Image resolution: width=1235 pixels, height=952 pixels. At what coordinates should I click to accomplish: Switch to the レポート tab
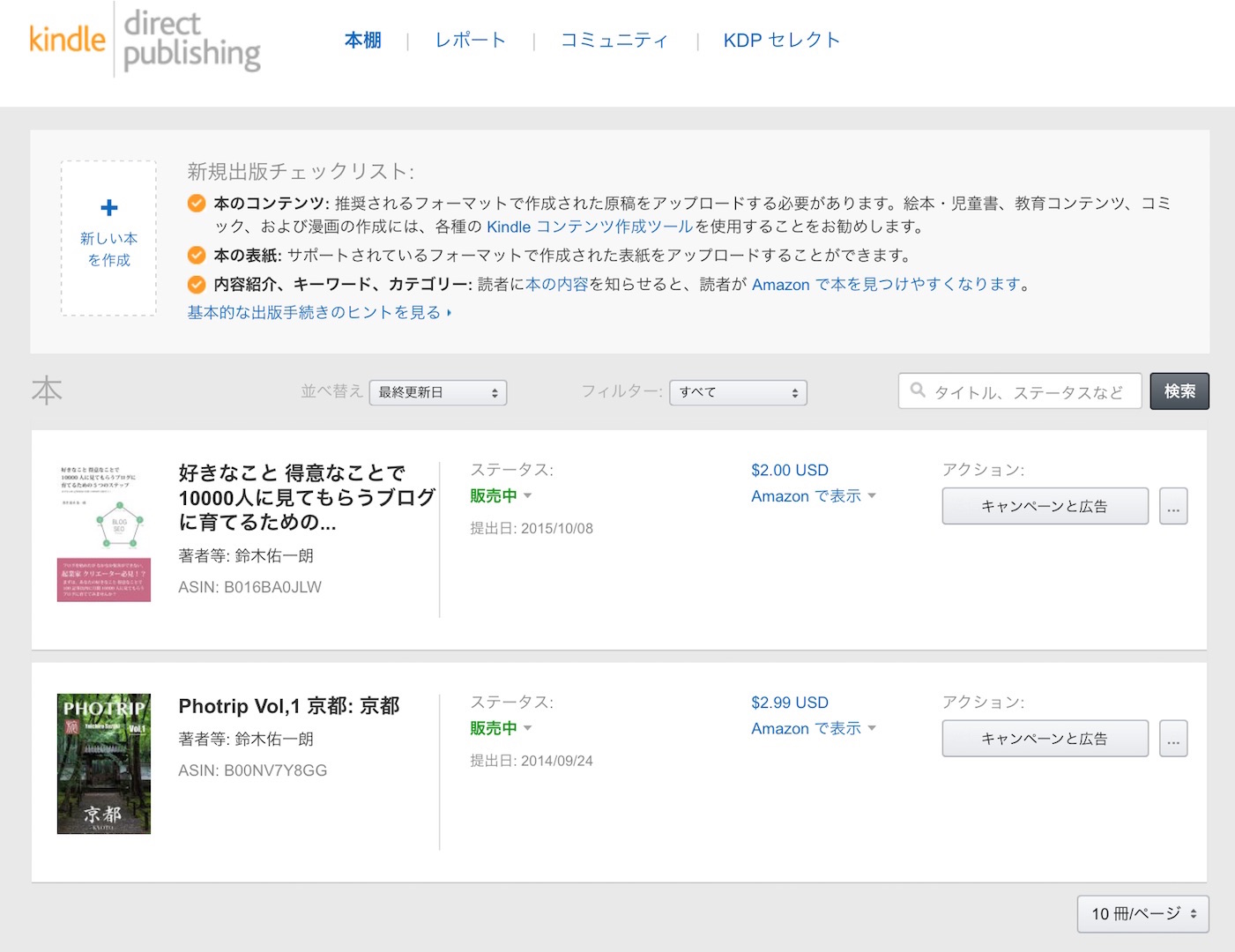click(x=471, y=41)
